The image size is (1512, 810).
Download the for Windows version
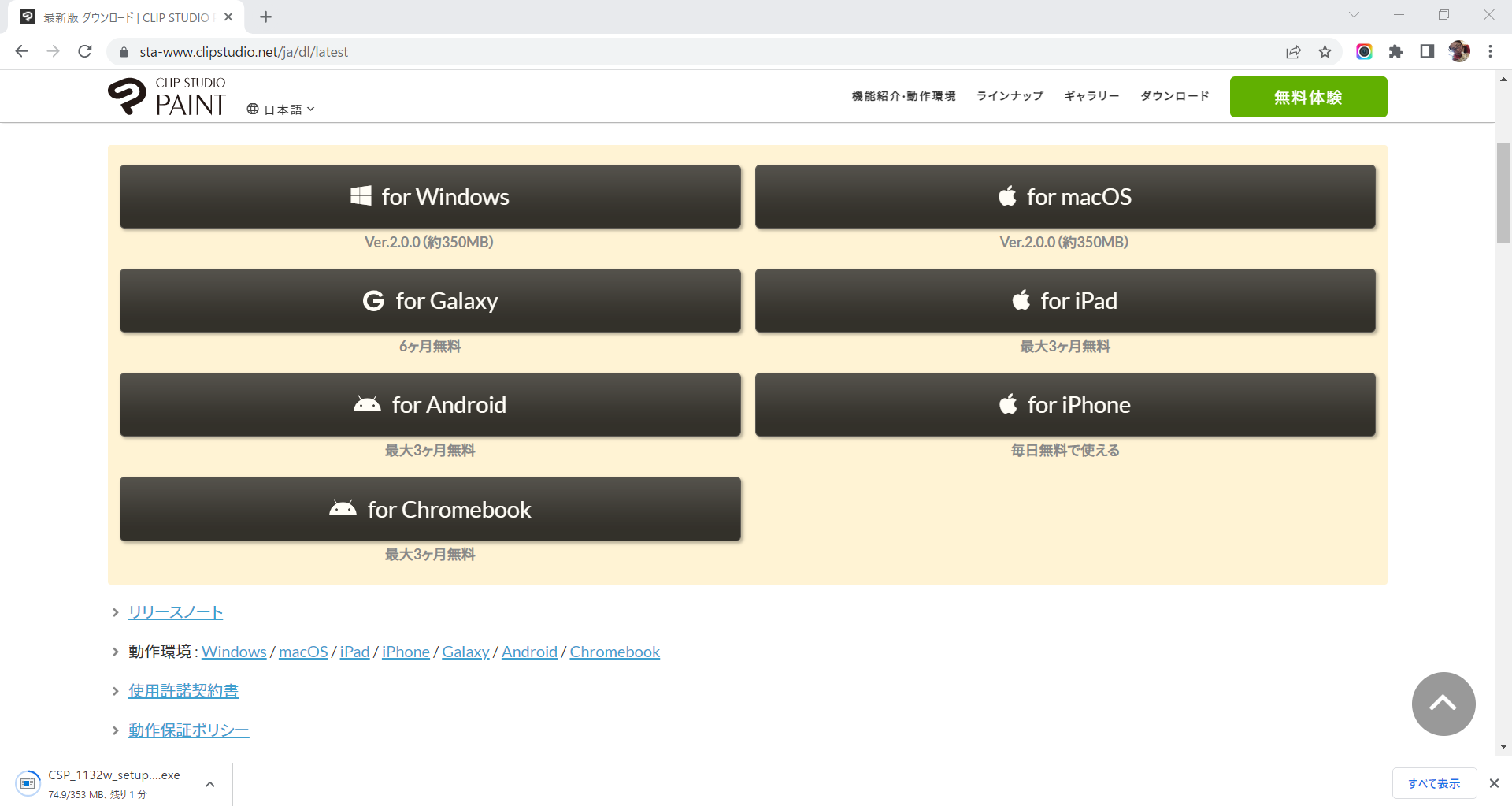click(x=430, y=196)
